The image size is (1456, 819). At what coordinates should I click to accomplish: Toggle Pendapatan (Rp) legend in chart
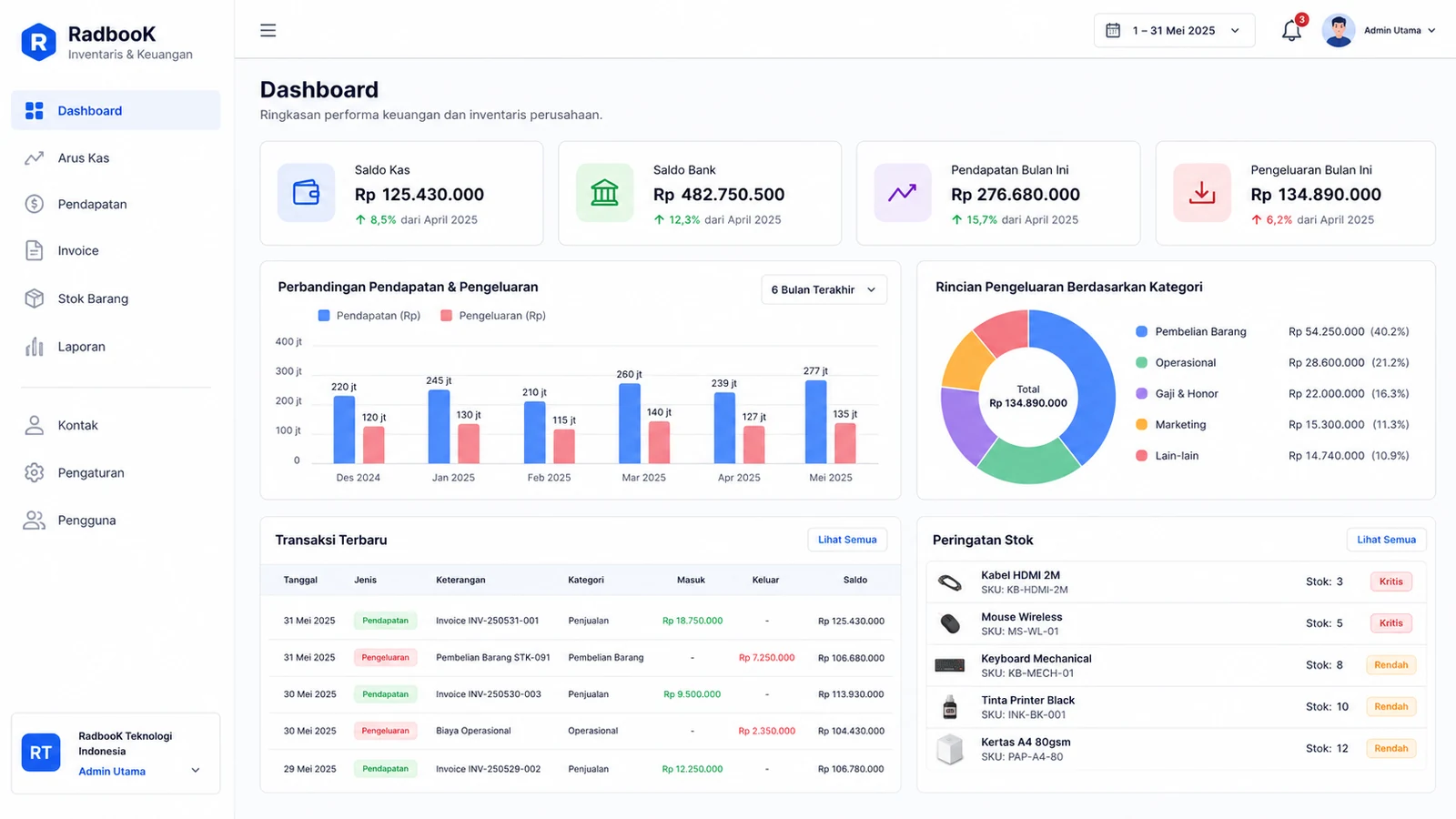(369, 316)
